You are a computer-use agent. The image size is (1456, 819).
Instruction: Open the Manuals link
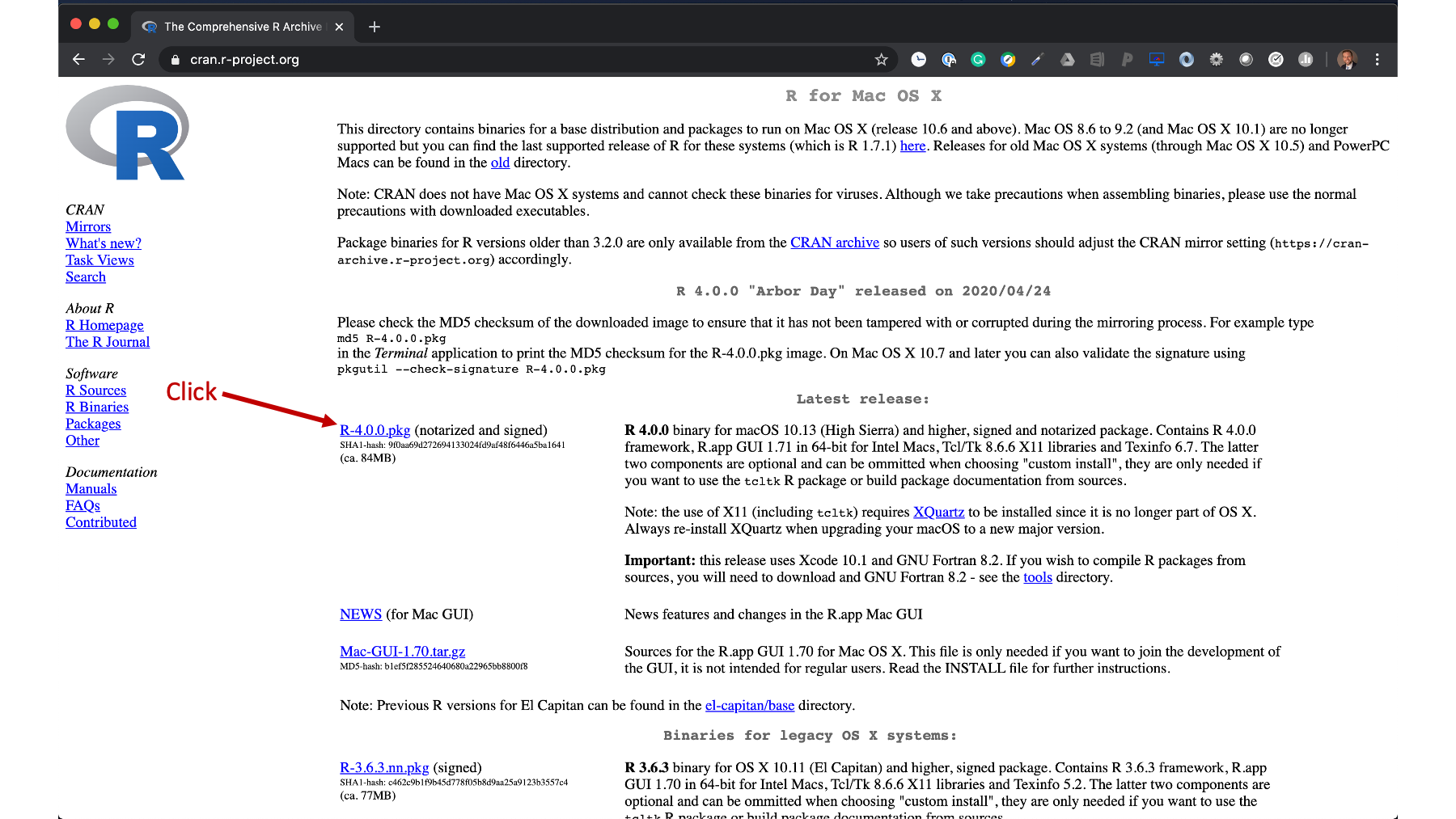pyautogui.click(x=91, y=489)
